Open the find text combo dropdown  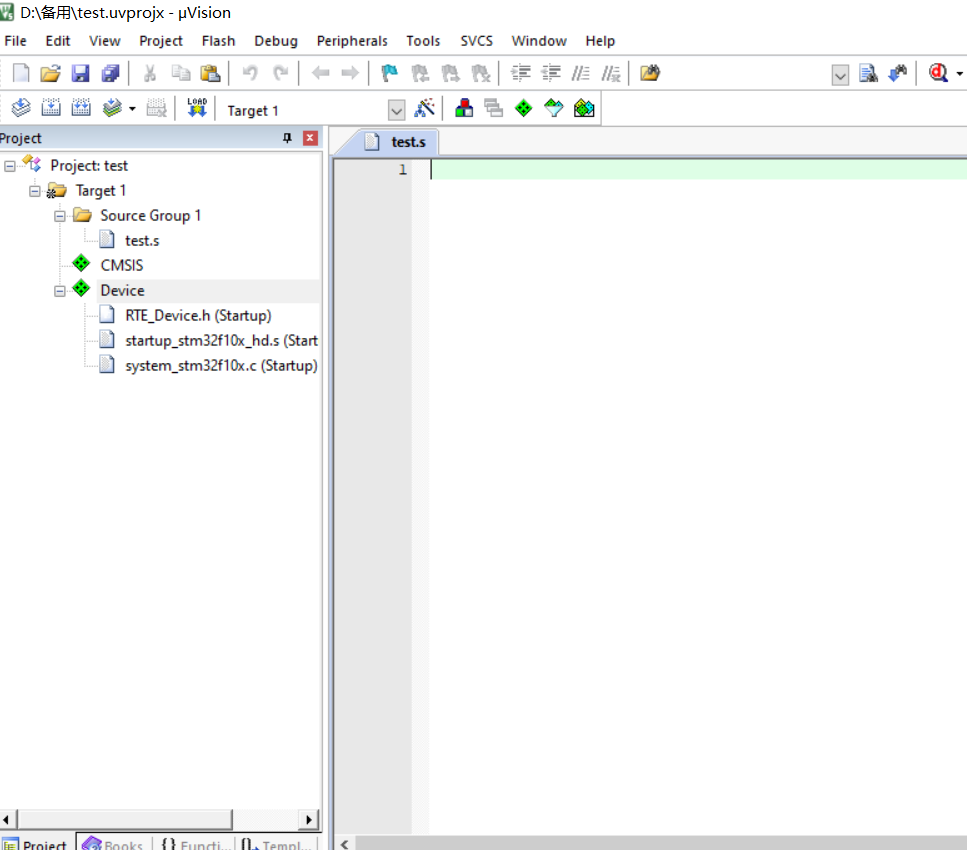[x=840, y=75]
